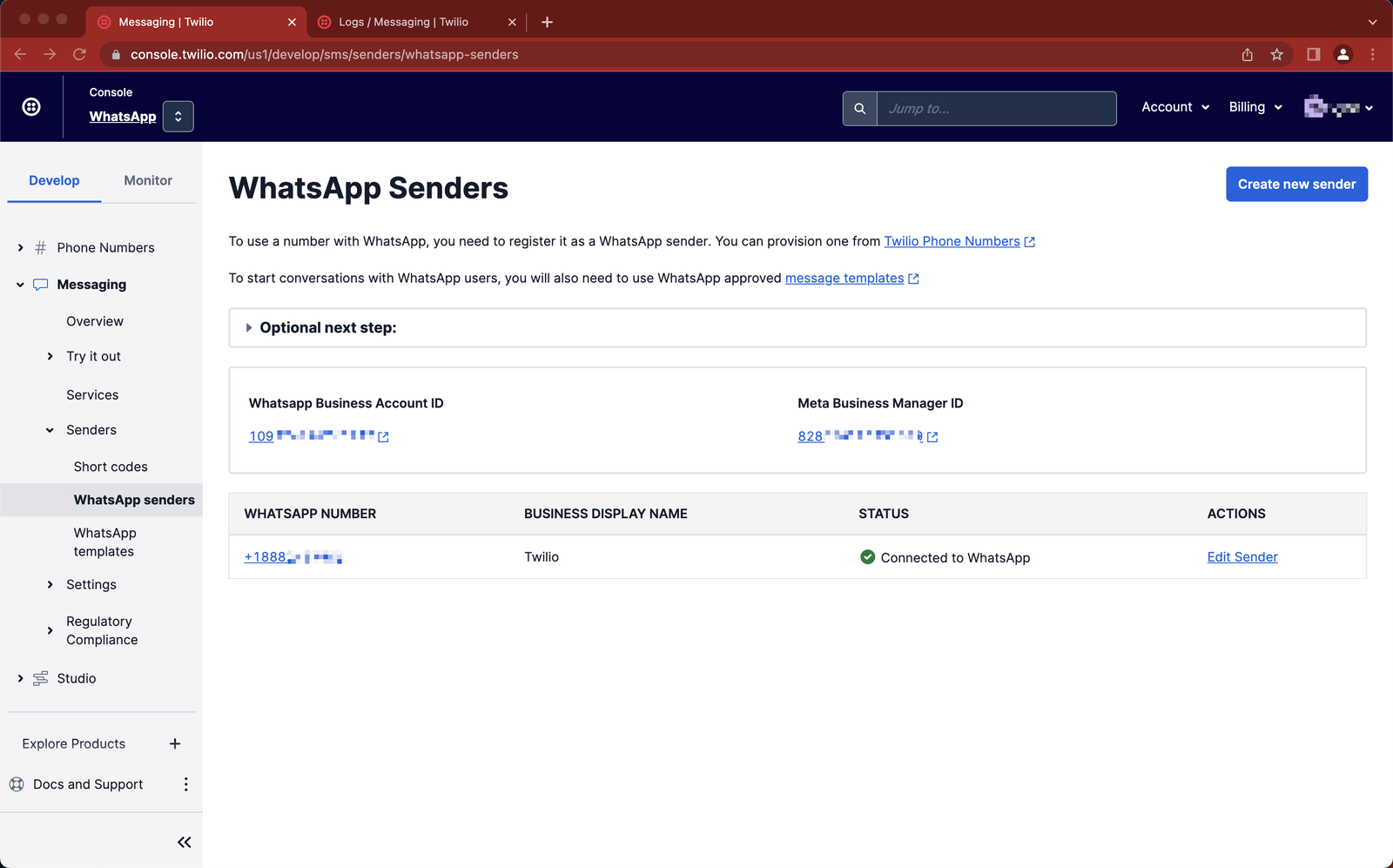Open the Edit Sender link

coord(1242,556)
